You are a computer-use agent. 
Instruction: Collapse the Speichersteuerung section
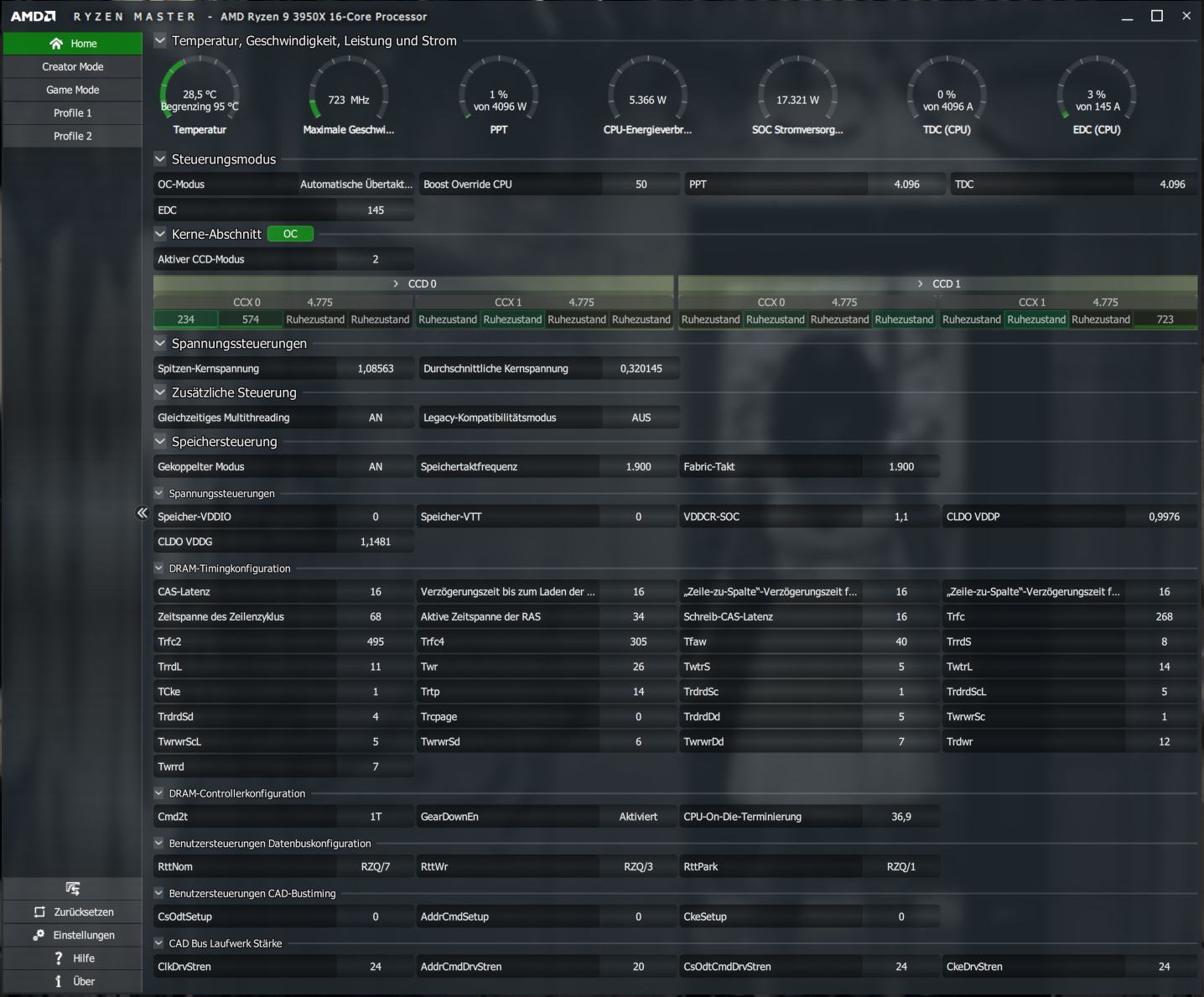160,441
